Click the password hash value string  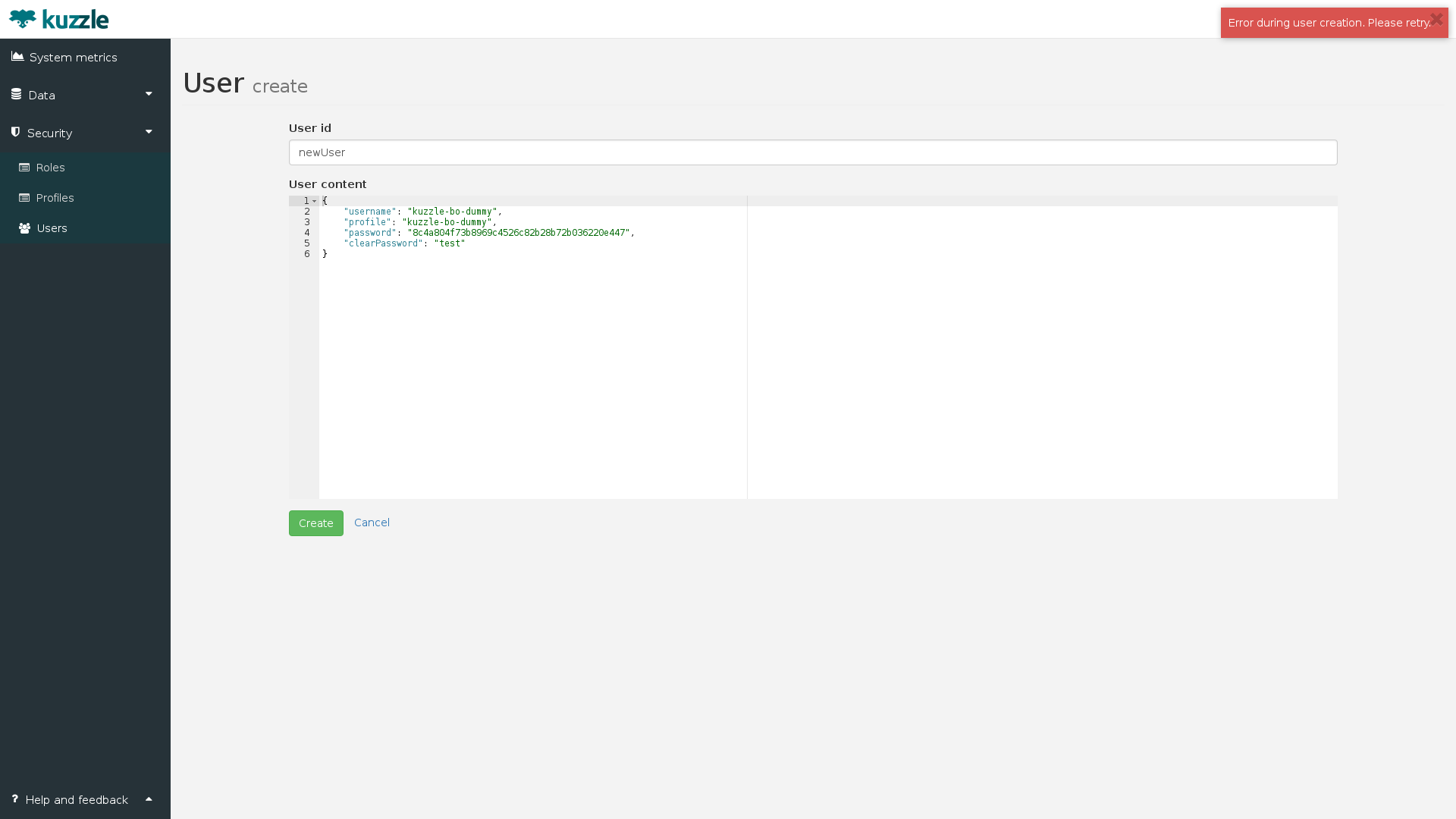coord(519,233)
